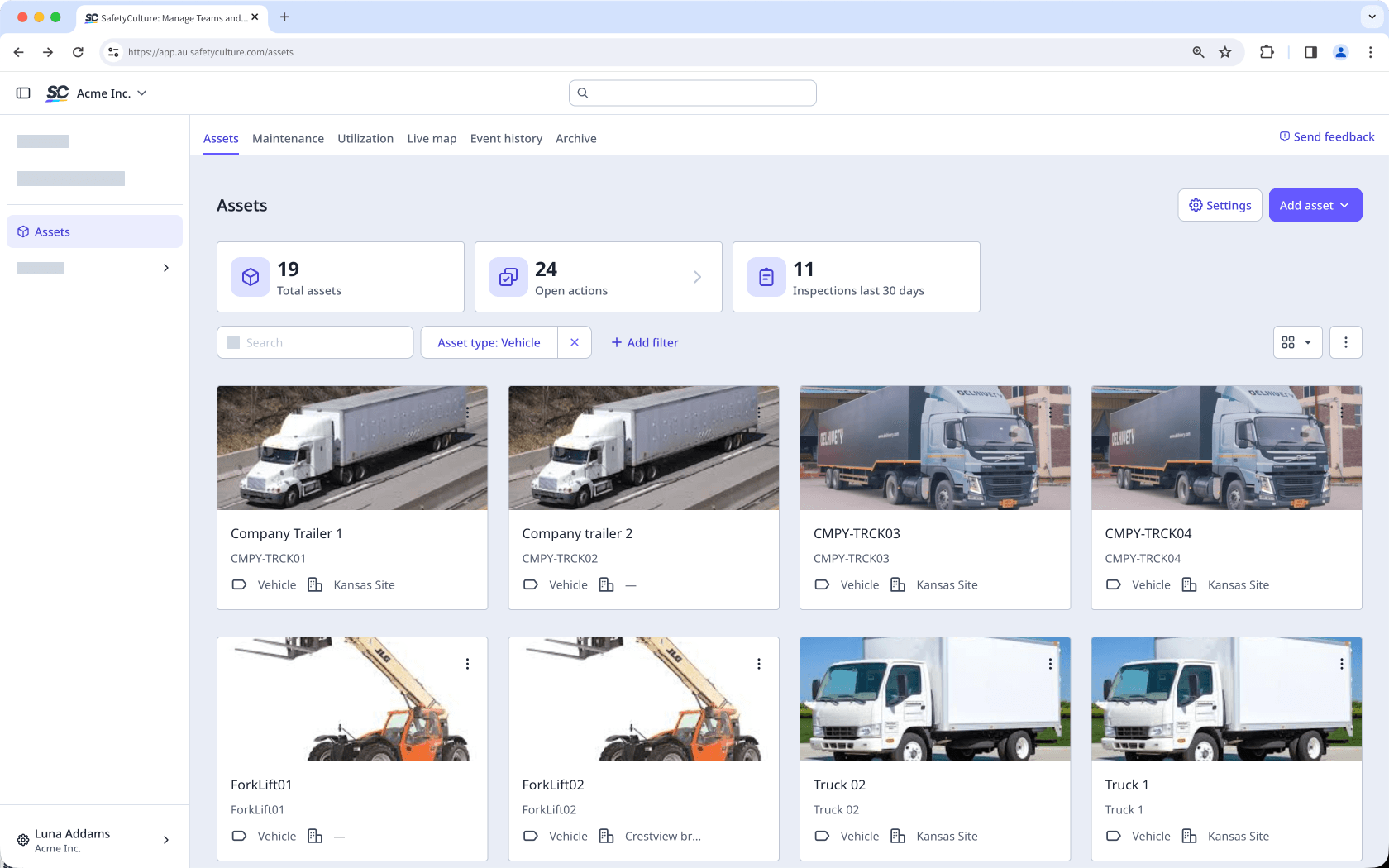Viewport: 1389px width, 868px height.
Task: Click the site building icon on Company Trailer 1
Action: point(315,584)
